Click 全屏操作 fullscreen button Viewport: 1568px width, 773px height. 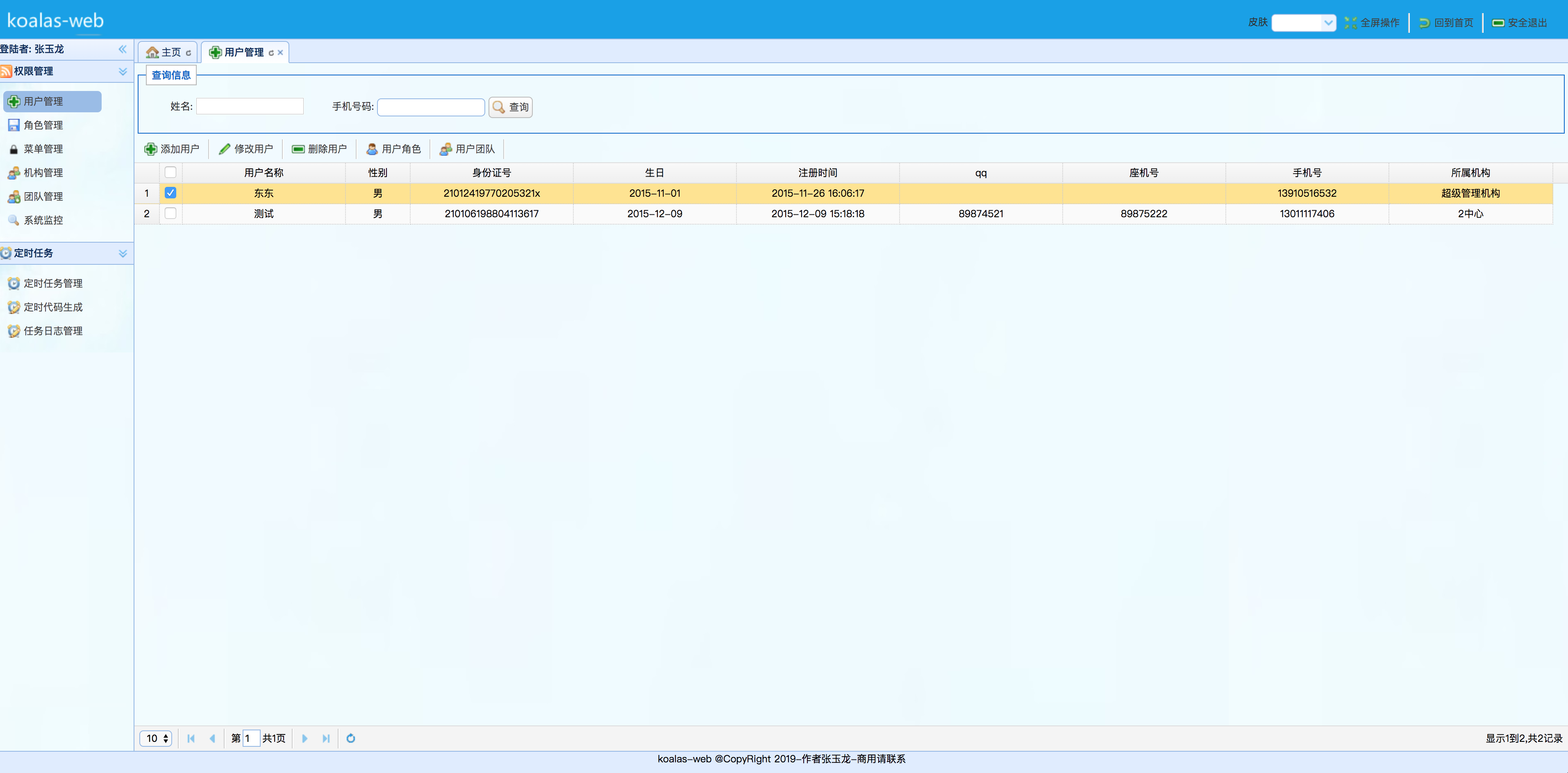coord(1372,23)
